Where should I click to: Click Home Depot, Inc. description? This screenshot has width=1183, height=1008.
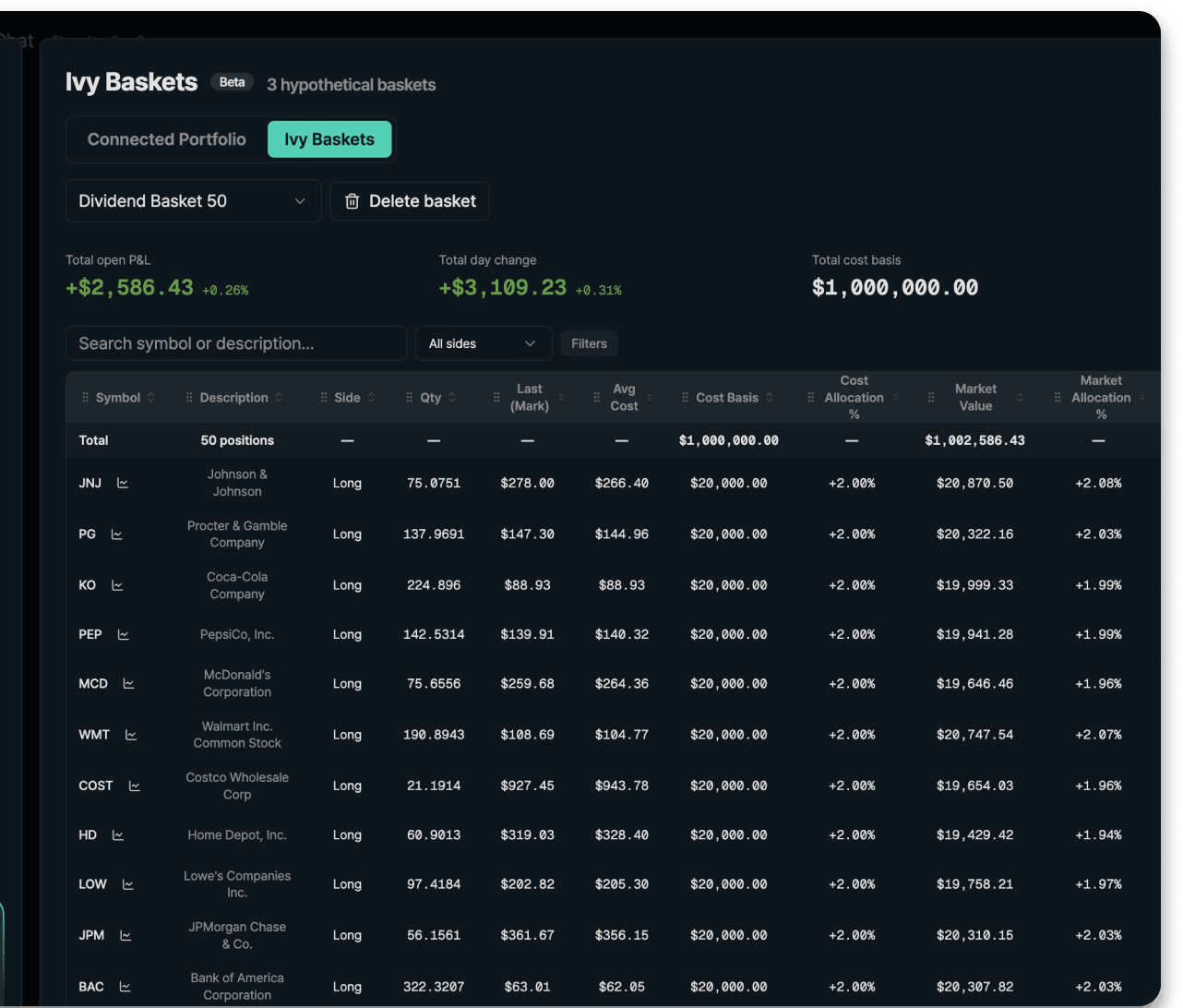237,835
